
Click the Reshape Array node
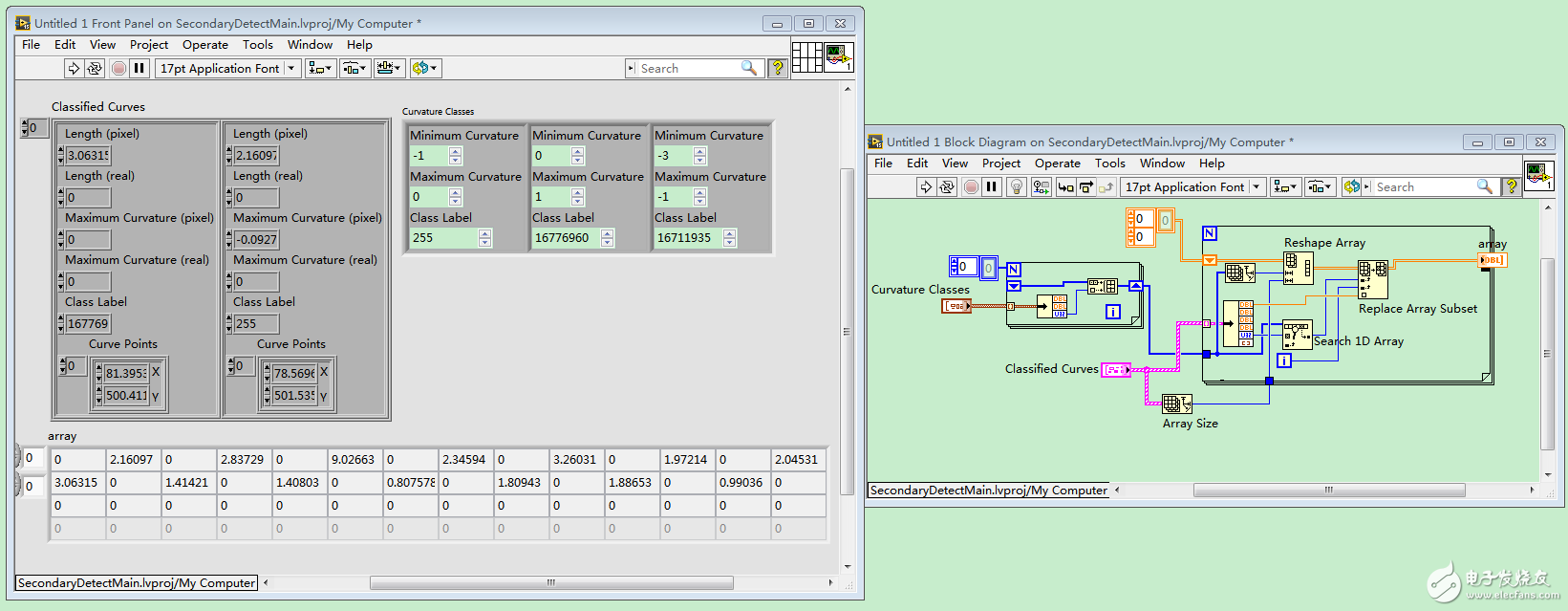click(x=1299, y=269)
